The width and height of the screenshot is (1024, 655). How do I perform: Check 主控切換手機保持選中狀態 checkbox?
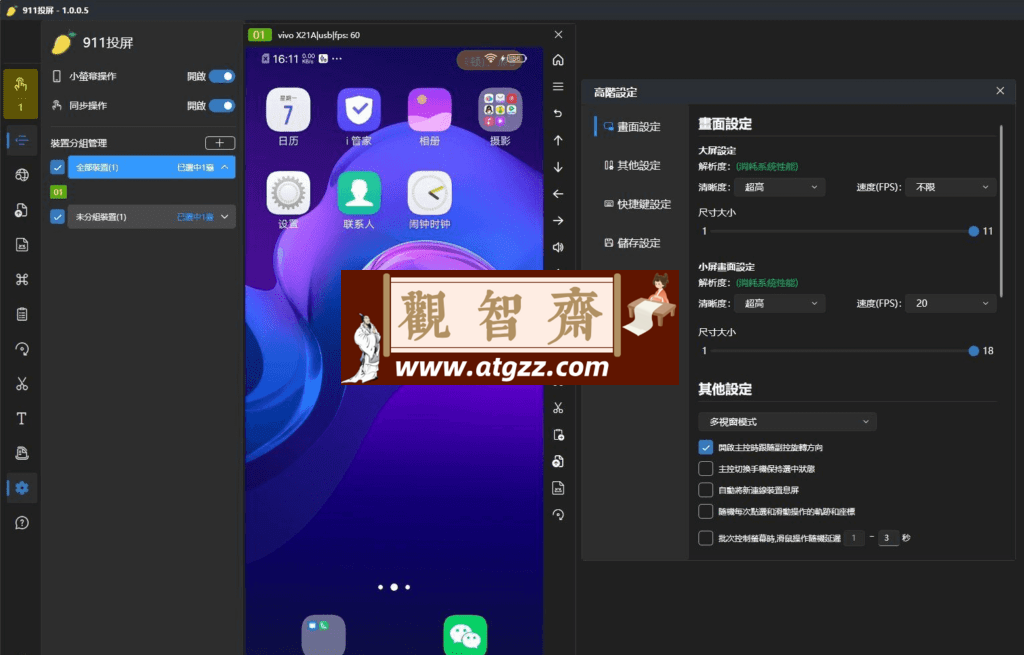[x=705, y=469]
